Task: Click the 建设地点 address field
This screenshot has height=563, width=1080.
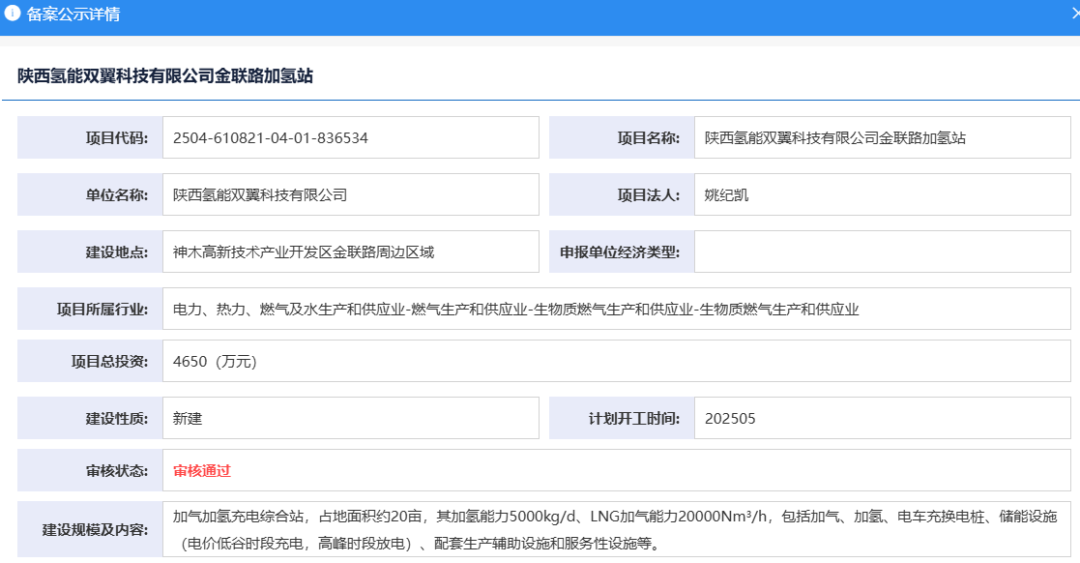Action: pyautogui.click(x=350, y=252)
